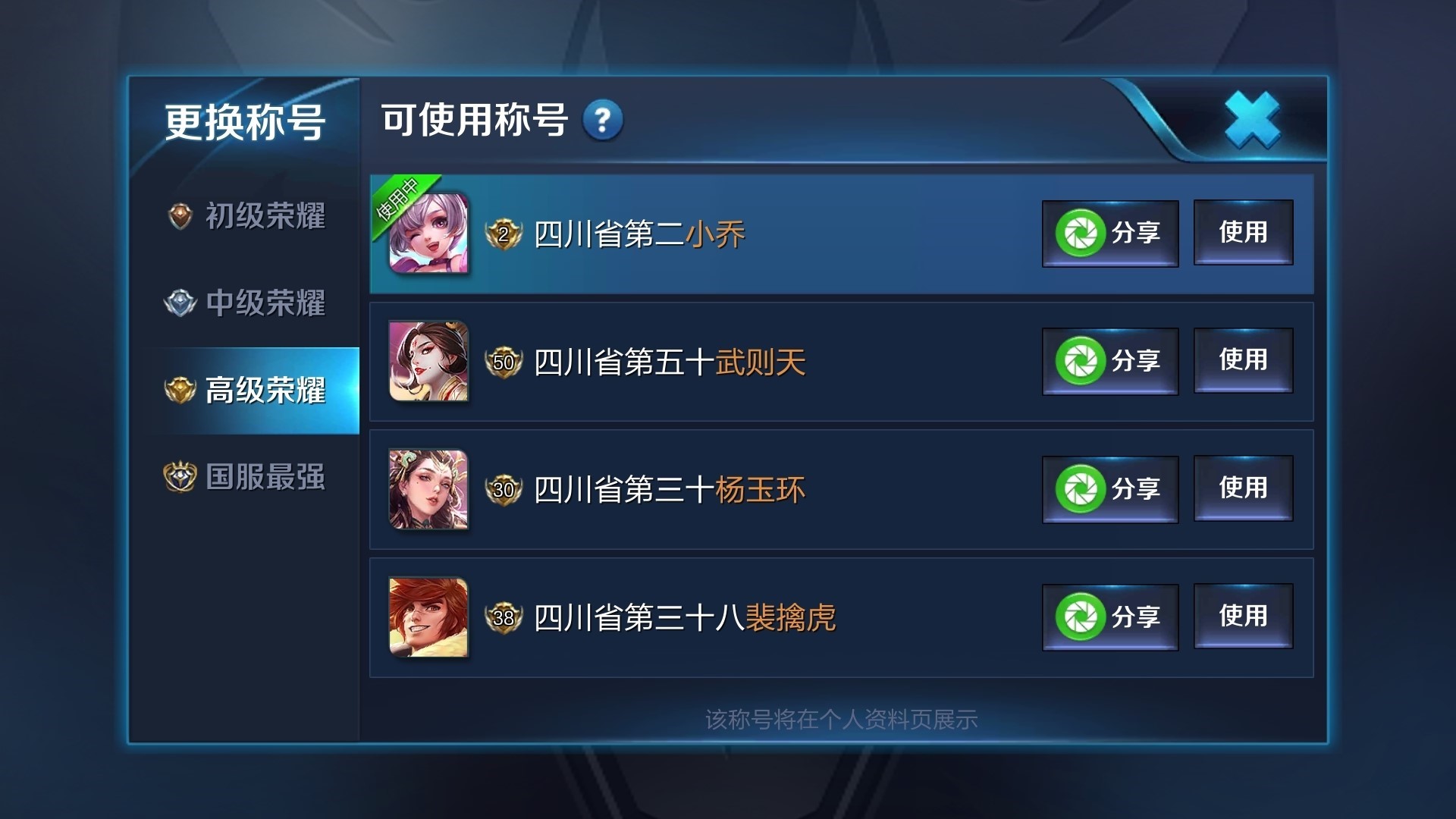Close the title change dialog
Viewport: 1456px width, 819px height.
point(1252,120)
